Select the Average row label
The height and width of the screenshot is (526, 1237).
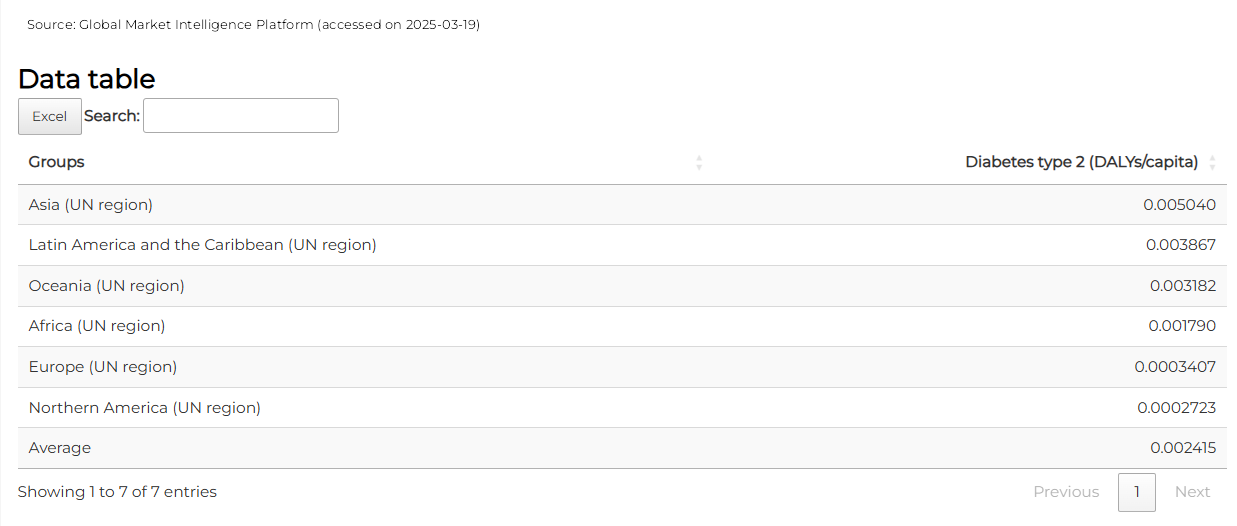[x=60, y=448]
